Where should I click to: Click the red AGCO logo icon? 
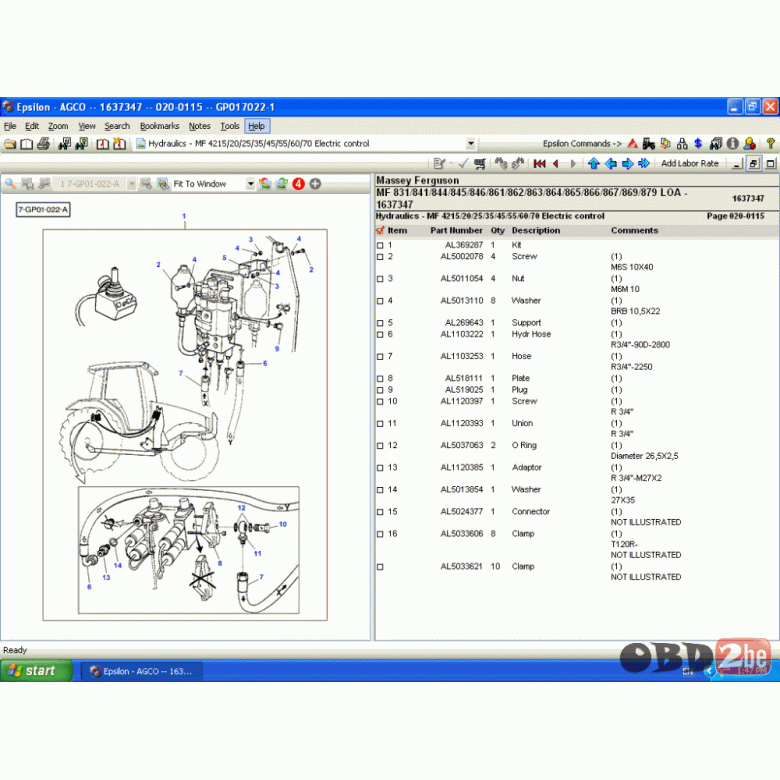(632, 144)
